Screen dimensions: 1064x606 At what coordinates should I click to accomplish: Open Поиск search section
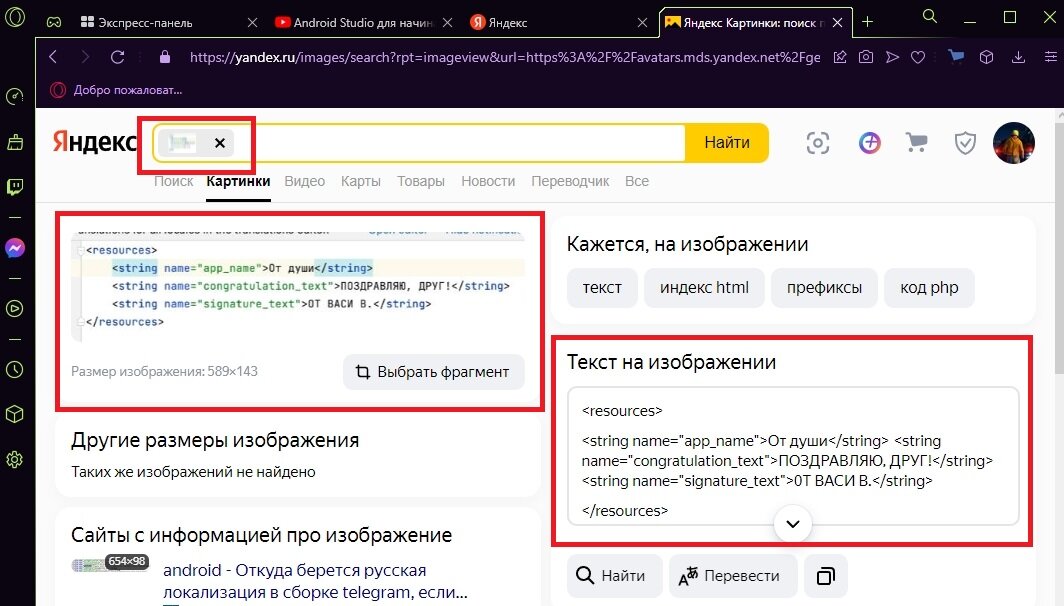click(174, 181)
